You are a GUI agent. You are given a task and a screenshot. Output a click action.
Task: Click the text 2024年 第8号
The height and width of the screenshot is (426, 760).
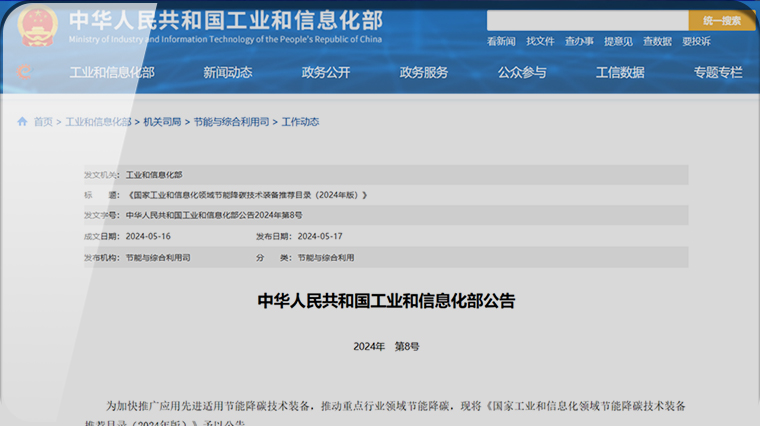[x=386, y=347]
